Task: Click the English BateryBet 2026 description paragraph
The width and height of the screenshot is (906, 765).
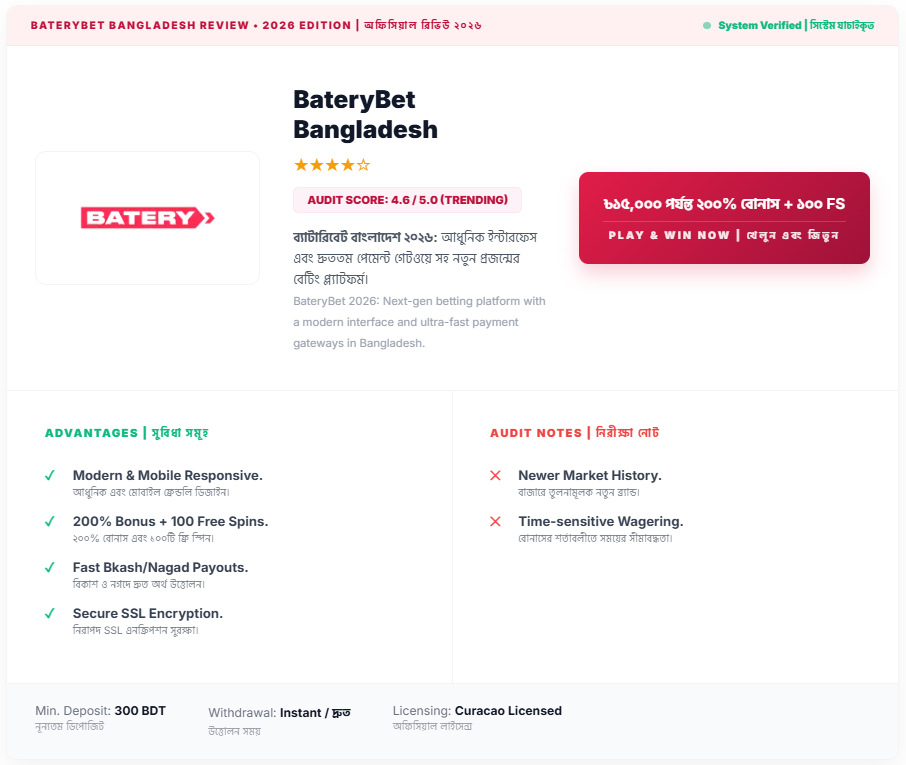Action: coord(419,322)
